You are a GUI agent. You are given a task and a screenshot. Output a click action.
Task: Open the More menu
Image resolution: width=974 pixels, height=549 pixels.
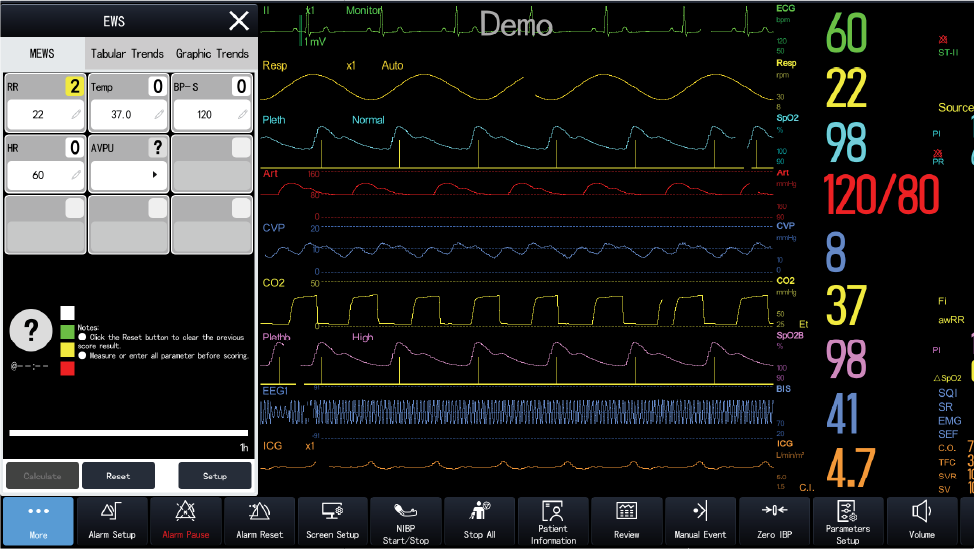[x=38, y=522]
